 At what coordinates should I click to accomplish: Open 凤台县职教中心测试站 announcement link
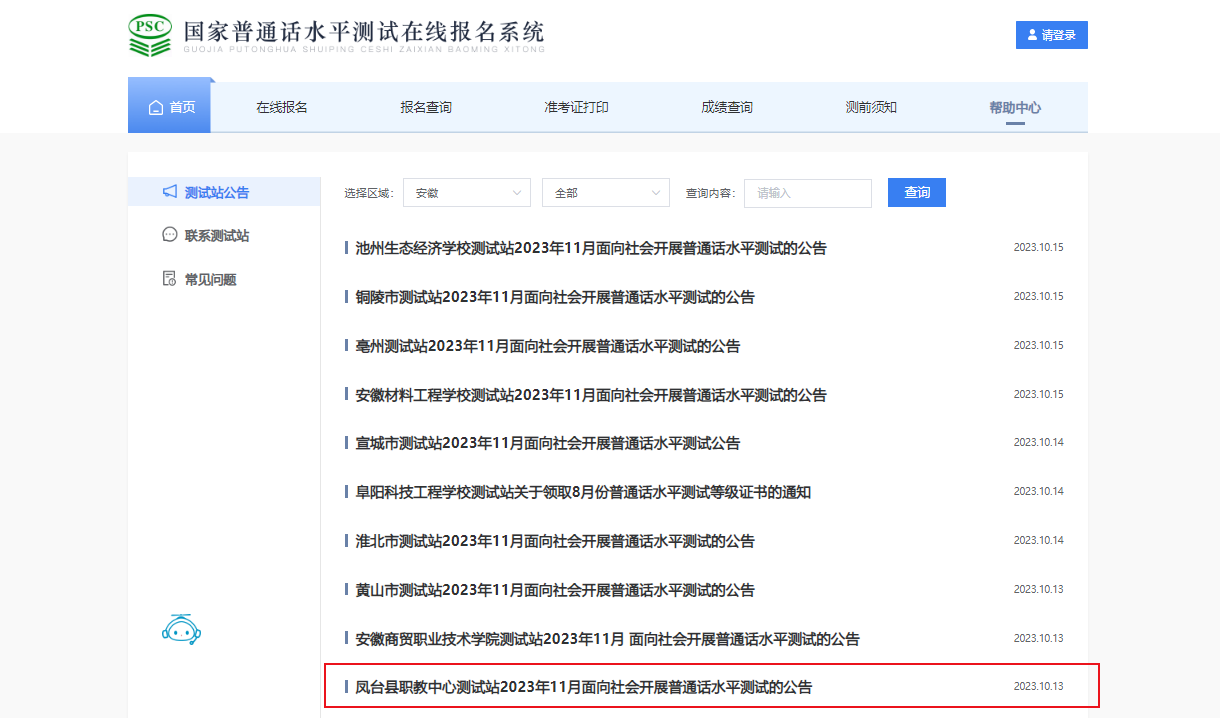(x=584, y=687)
